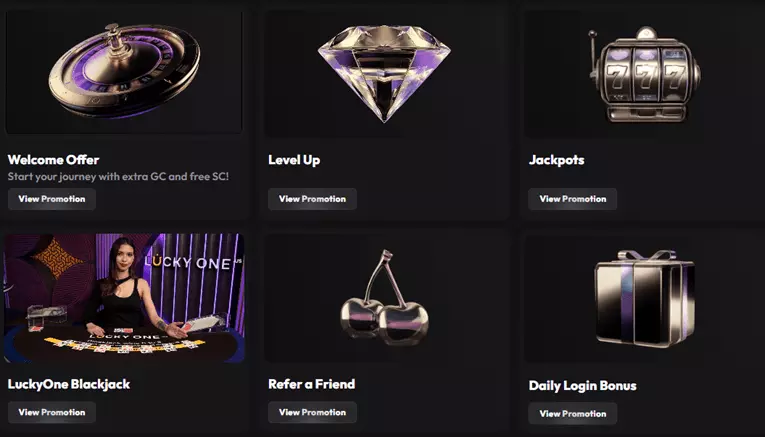This screenshot has width=765, height=437.
Task: Click the Welcome Offer description text
Action: 118,177
